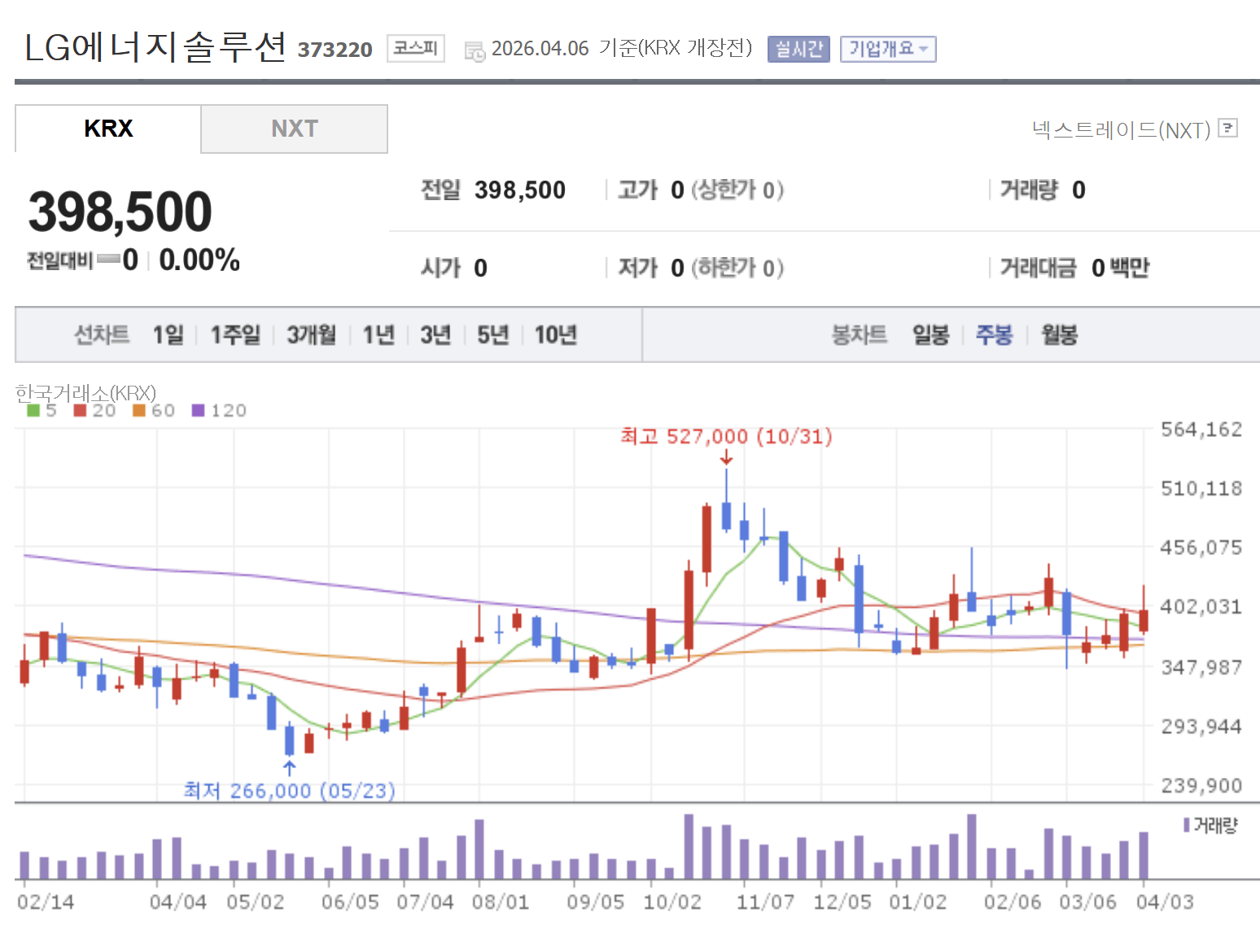Screen dimensions: 1260x952
Task: Click the 전일 398,500 previous close value
Action: [519, 190]
